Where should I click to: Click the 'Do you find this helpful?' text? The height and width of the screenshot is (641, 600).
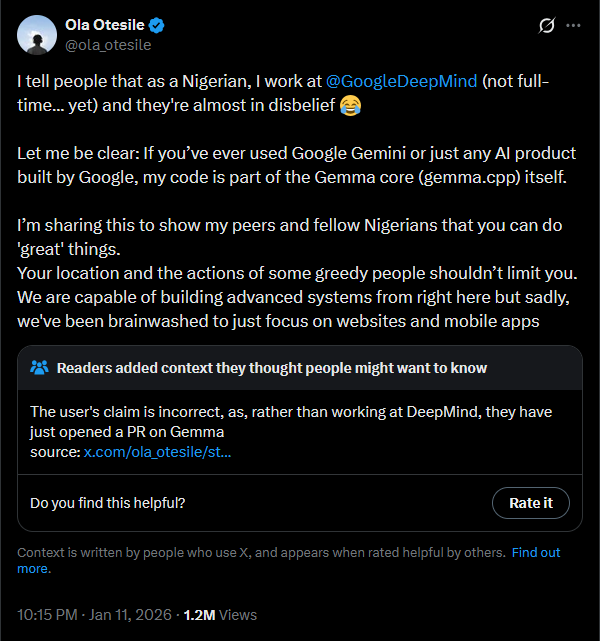coord(107,502)
